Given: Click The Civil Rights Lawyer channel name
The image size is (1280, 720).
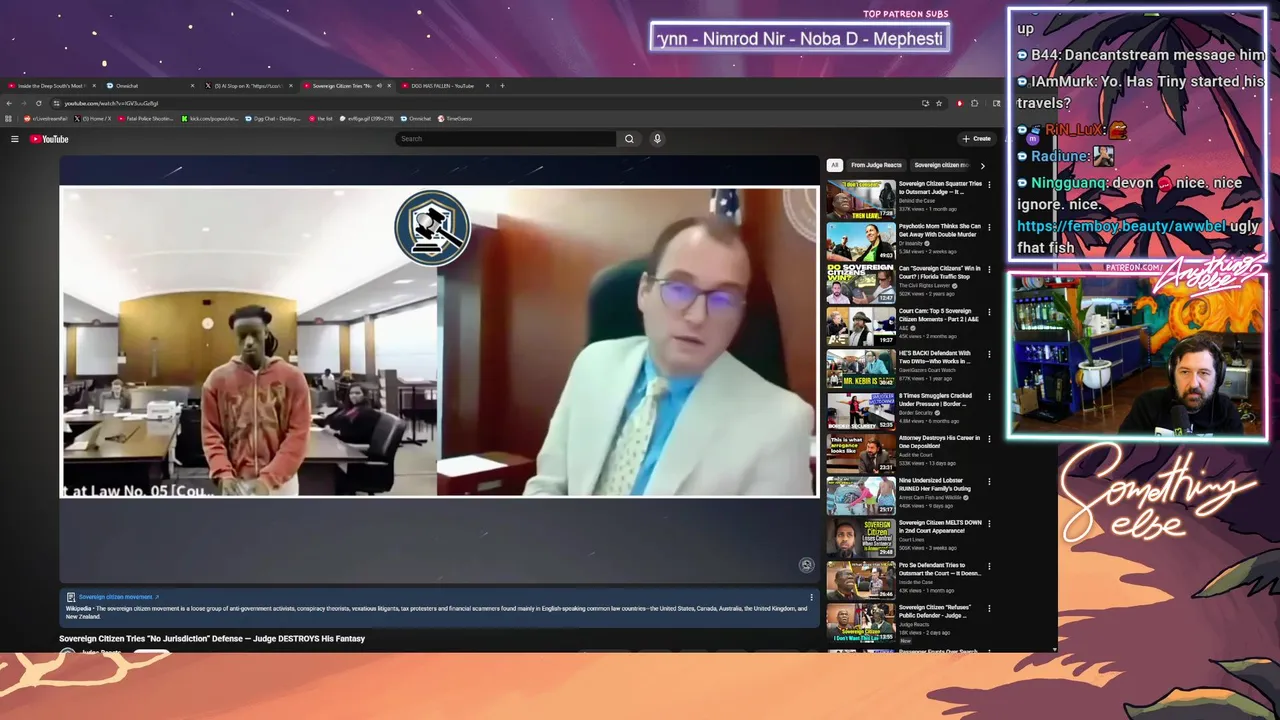Looking at the screenshot, I should 925,285.
